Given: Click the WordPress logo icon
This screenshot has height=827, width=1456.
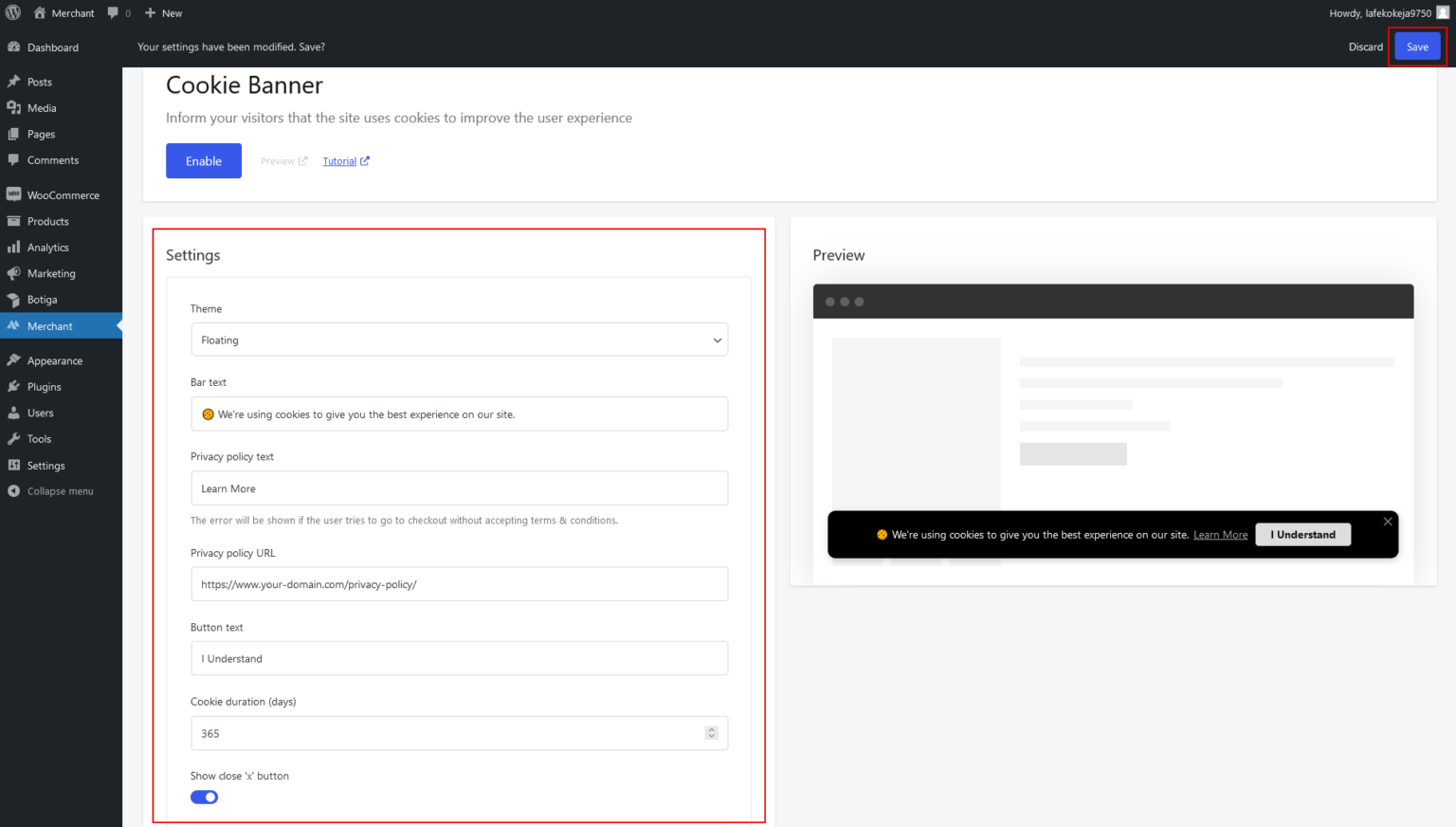Looking at the screenshot, I should click(x=13, y=13).
